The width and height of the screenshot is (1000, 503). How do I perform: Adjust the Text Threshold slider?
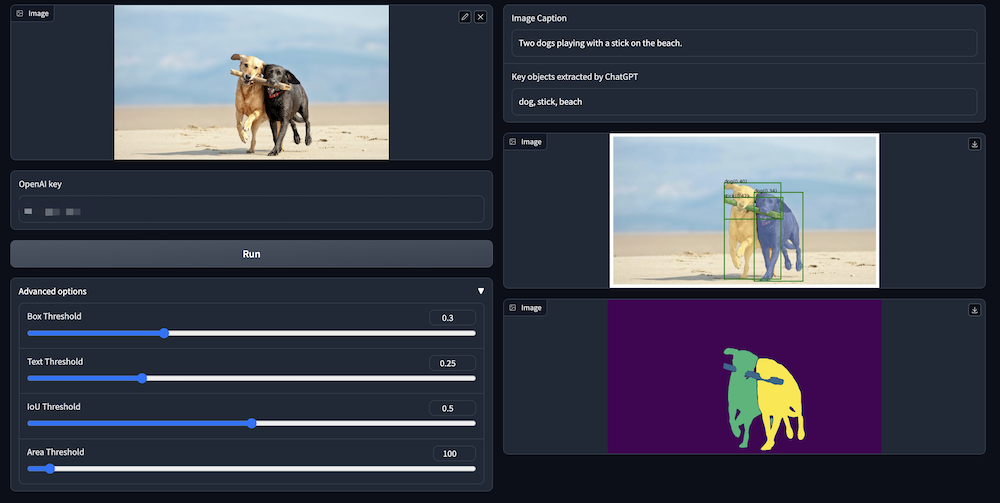[251, 379]
